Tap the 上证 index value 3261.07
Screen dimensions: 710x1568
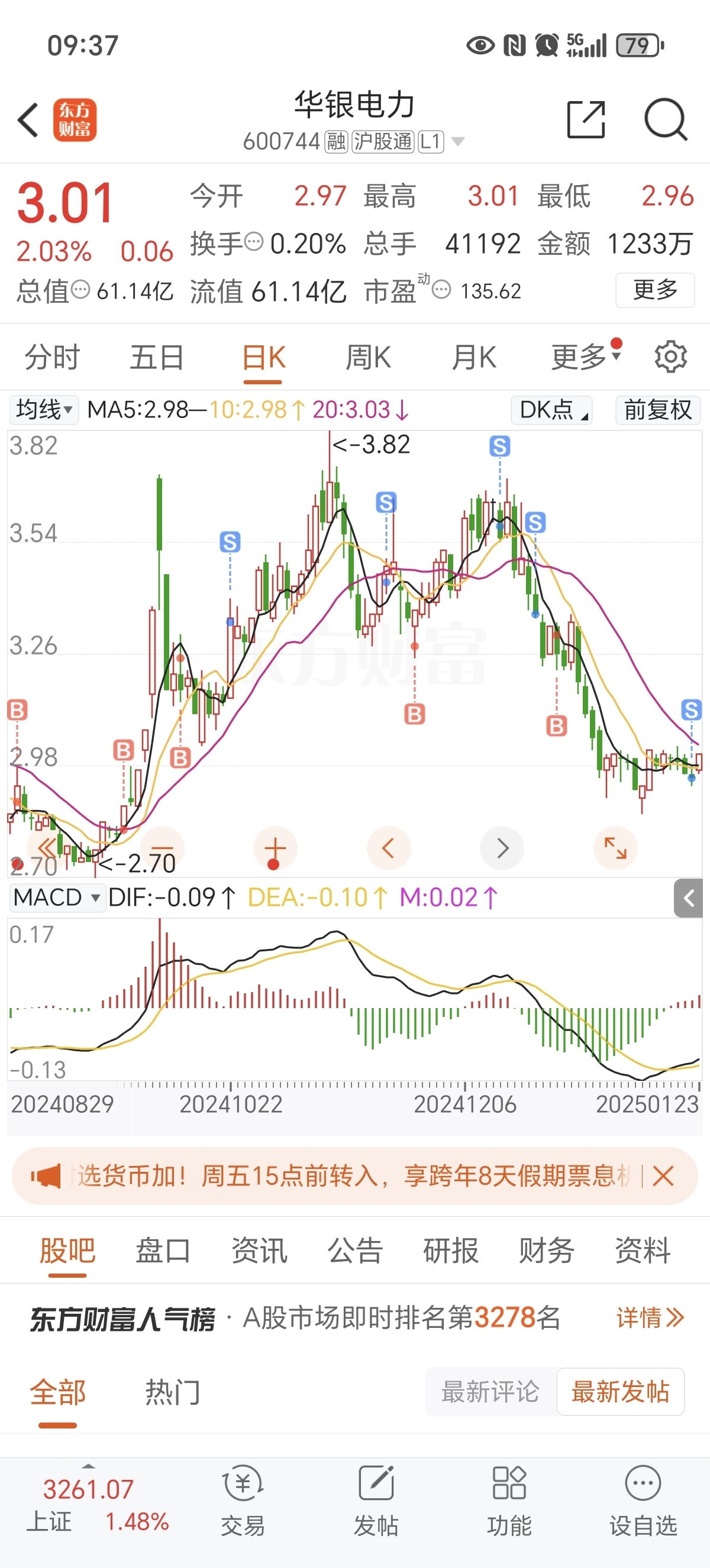[88, 1489]
